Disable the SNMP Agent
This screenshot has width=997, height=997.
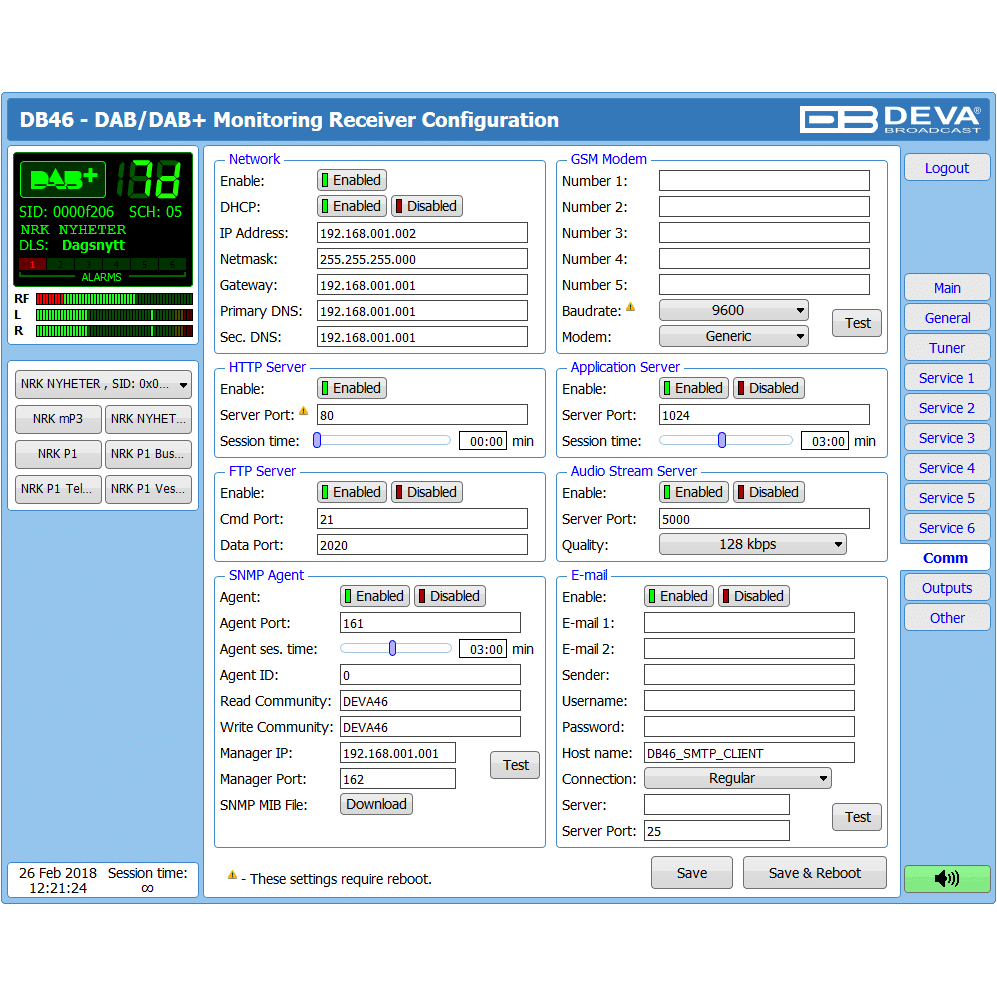tap(450, 596)
